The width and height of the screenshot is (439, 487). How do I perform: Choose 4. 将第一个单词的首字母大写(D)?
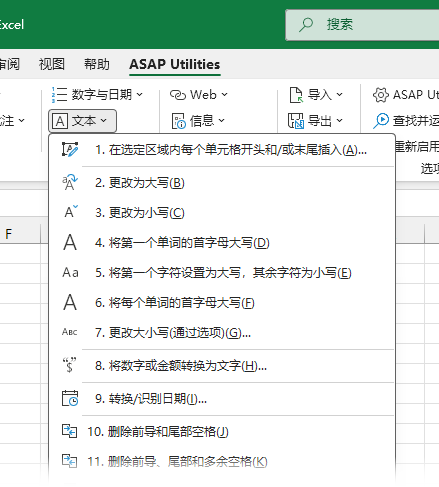pyautogui.click(x=222, y=242)
